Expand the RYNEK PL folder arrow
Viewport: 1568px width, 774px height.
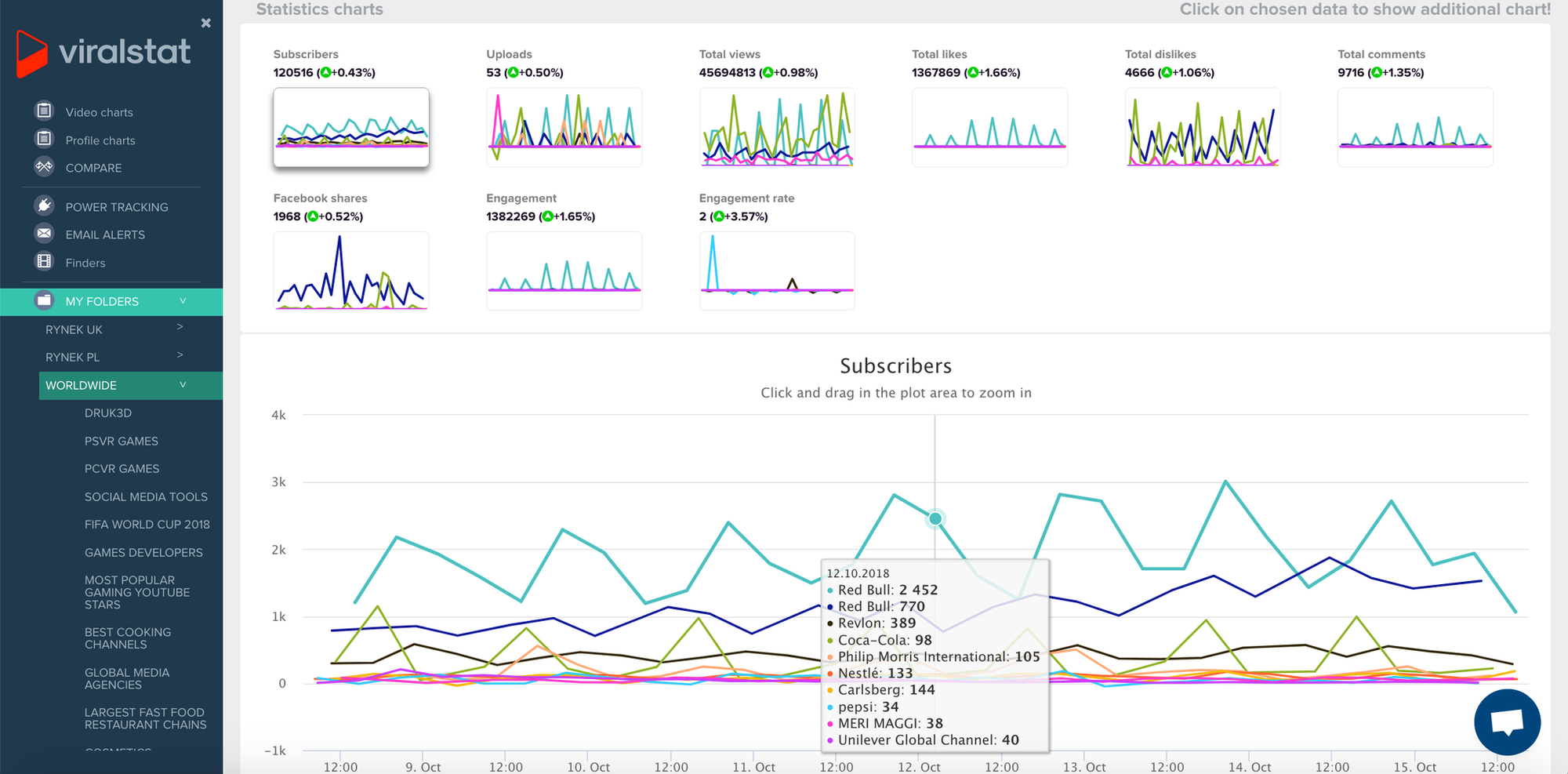point(180,355)
